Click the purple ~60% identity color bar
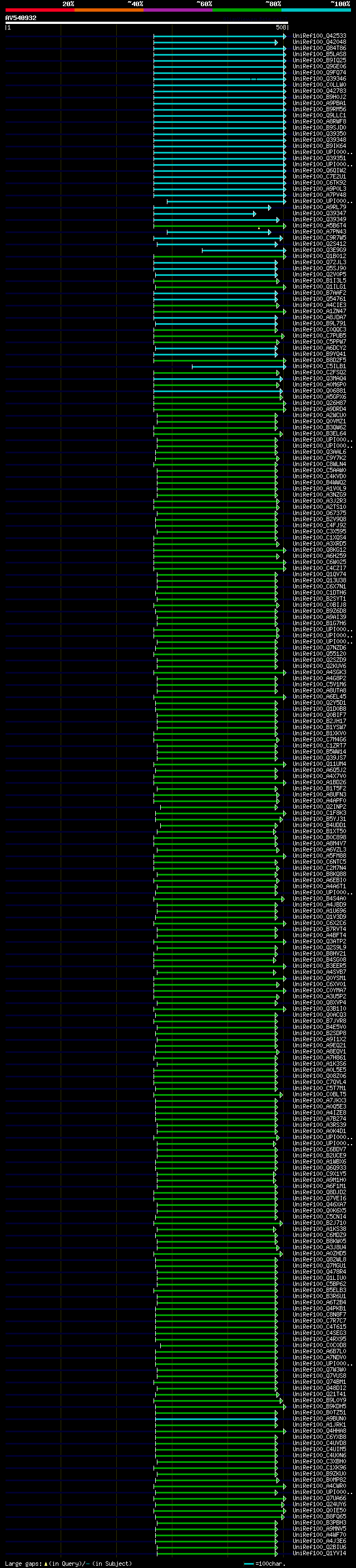 click(177, 10)
